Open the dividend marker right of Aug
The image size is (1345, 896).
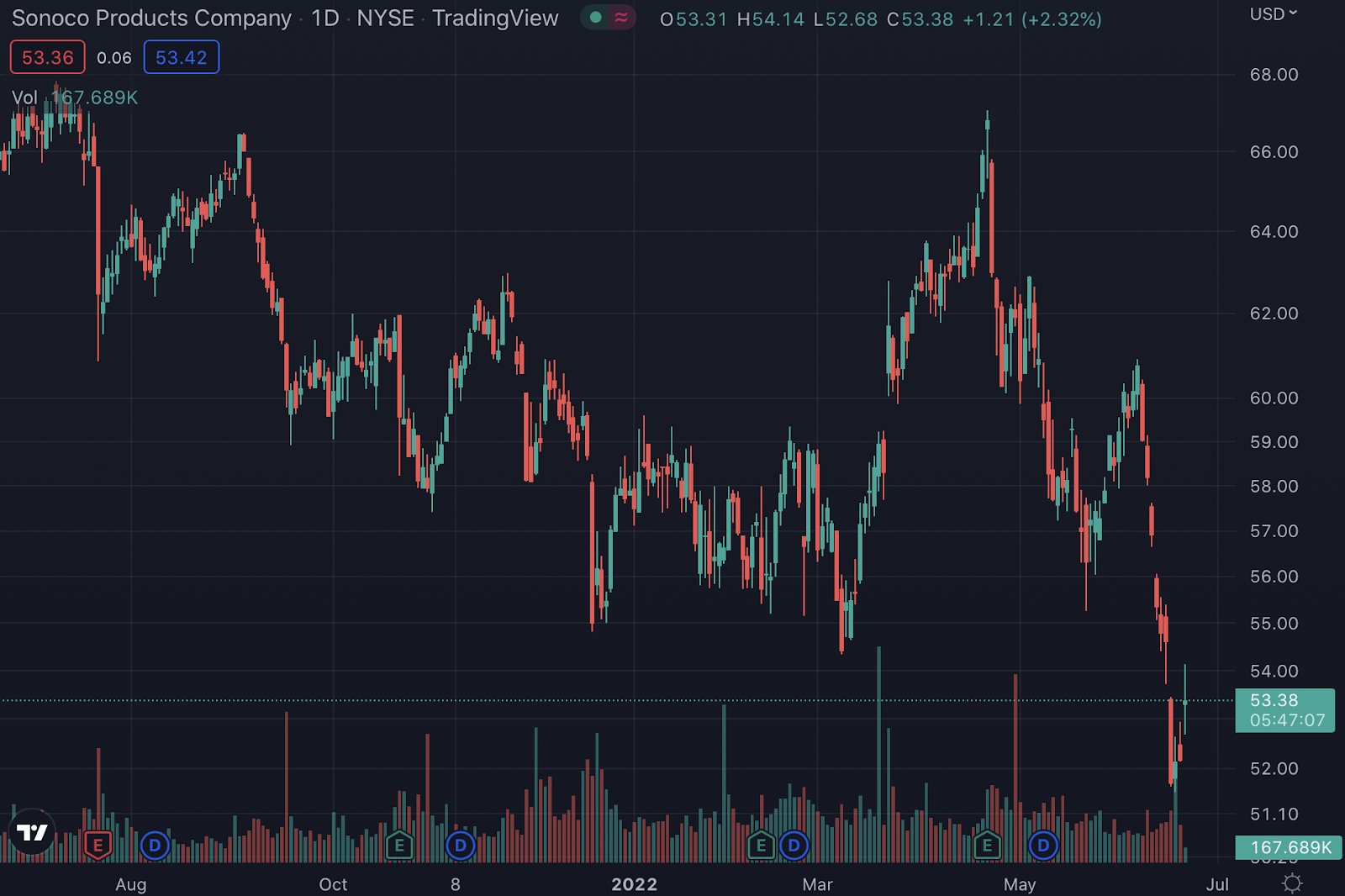pyautogui.click(x=155, y=845)
